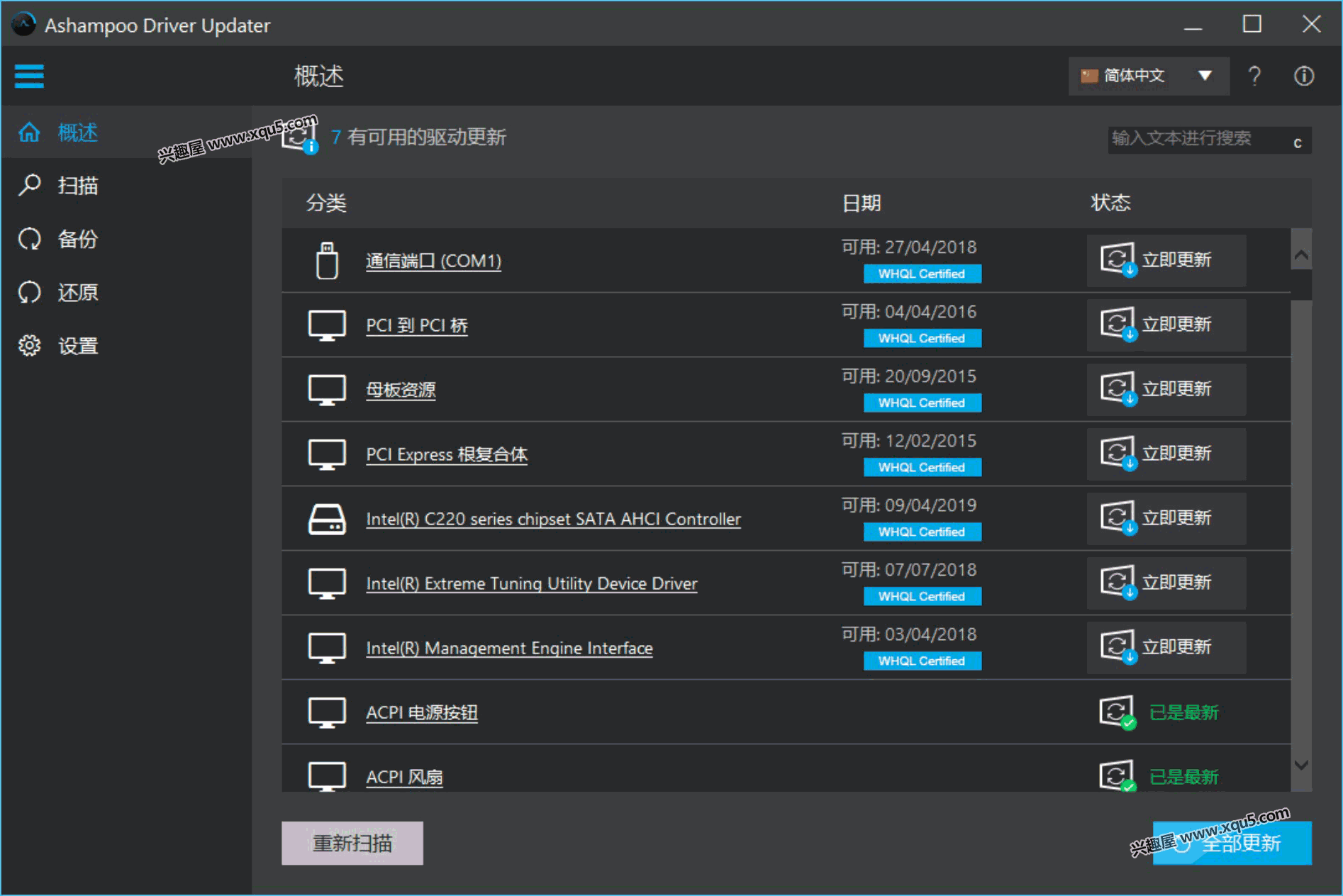
Task: Click the info about icon
Action: click(1303, 76)
